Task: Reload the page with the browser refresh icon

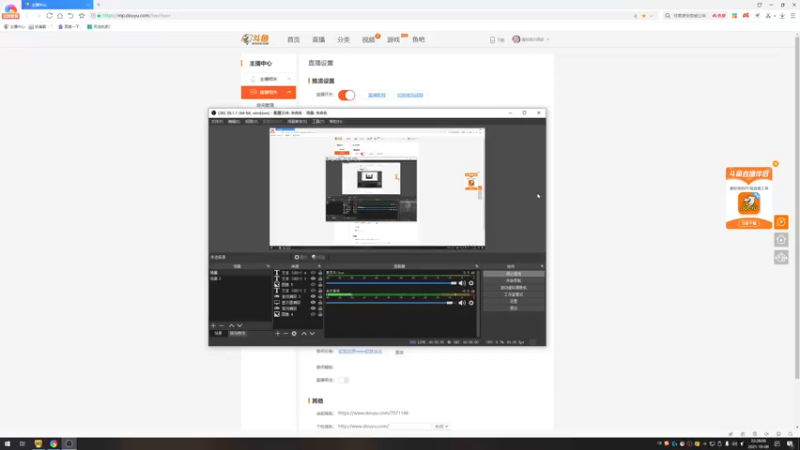Action: click(49, 16)
